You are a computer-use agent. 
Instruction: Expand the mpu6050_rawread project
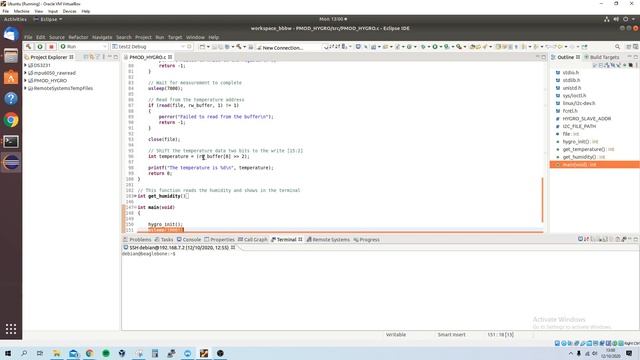click(25, 73)
